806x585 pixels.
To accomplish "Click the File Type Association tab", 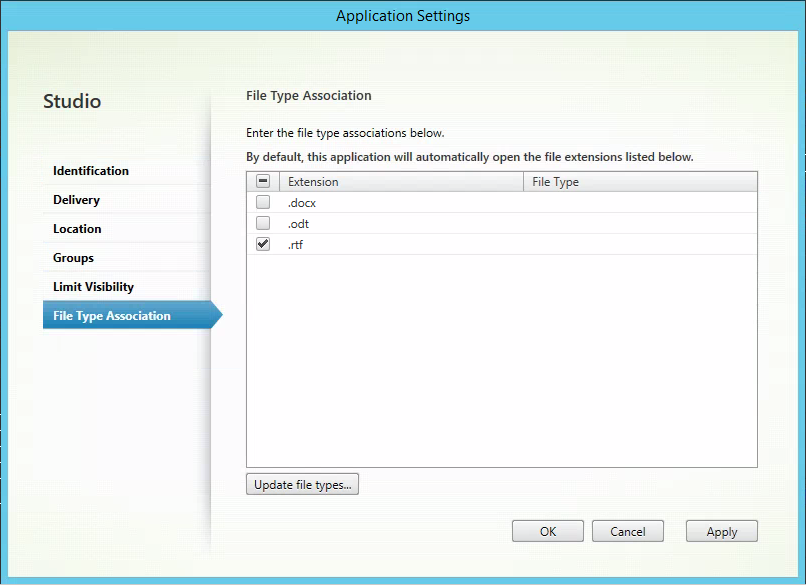I will click(112, 316).
